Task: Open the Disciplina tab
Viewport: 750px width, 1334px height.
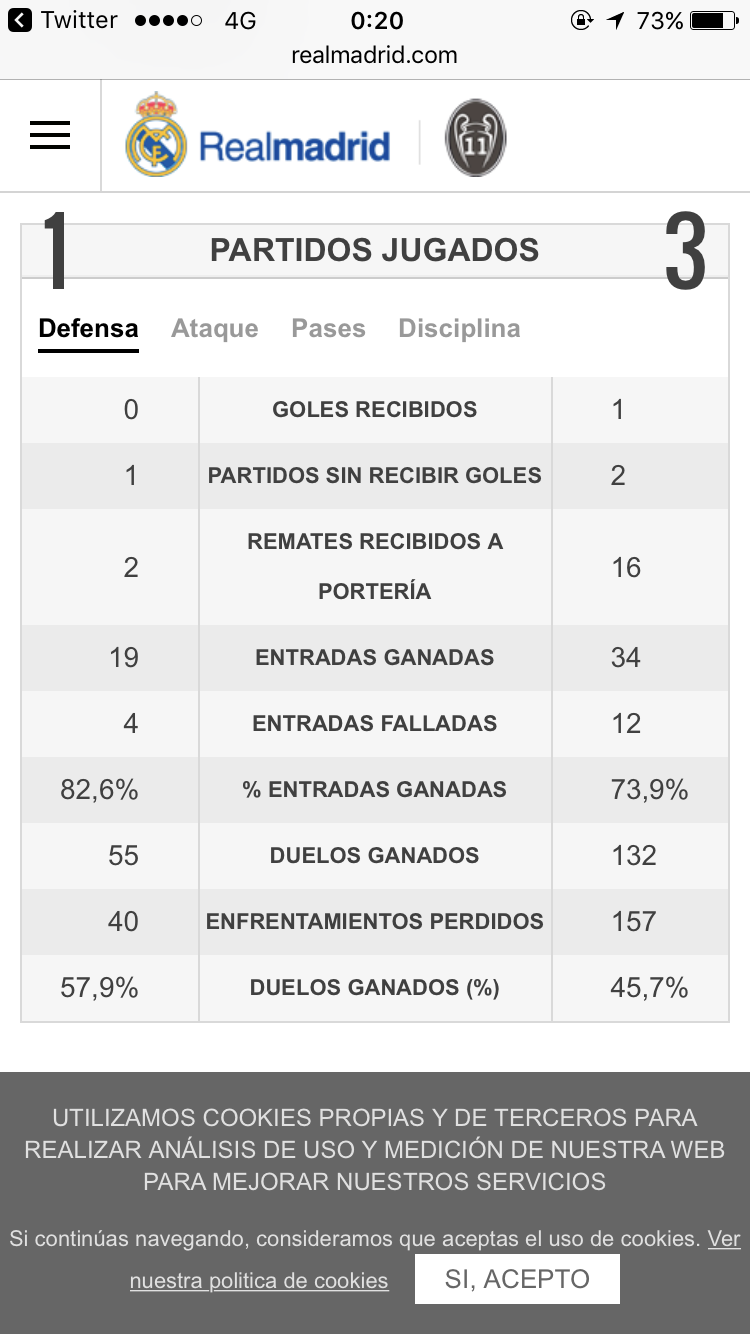Action: [x=459, y=329]
